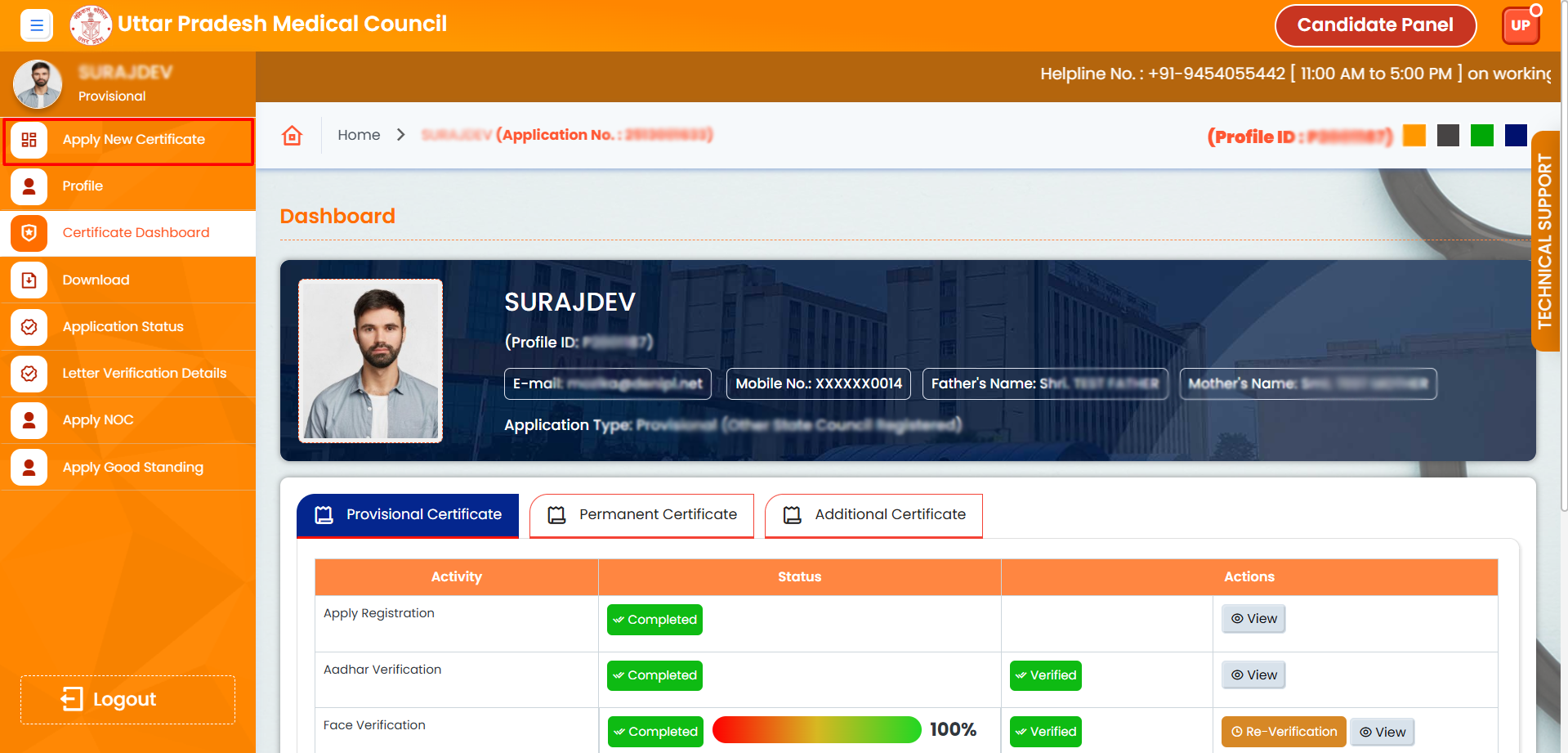Open Apply Good Standing in sidebar
Screen dimensions: 1568x753
(x=132, y=468)
